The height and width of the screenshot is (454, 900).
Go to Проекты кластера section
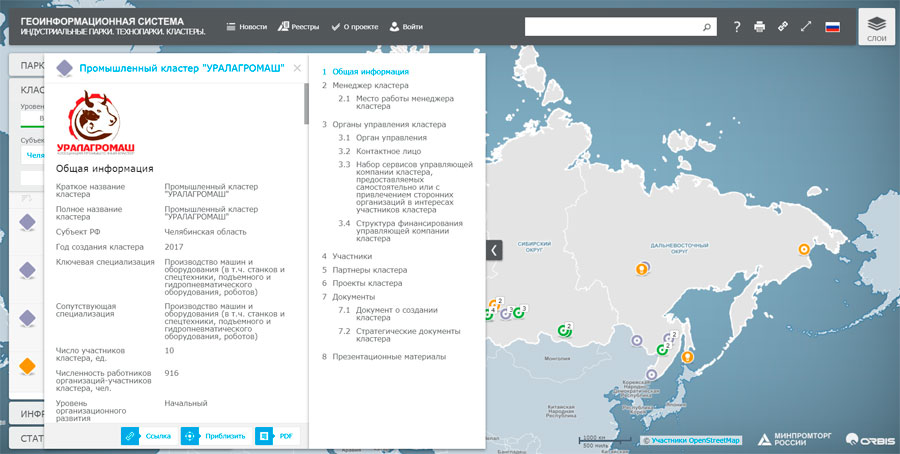(367, 283)
